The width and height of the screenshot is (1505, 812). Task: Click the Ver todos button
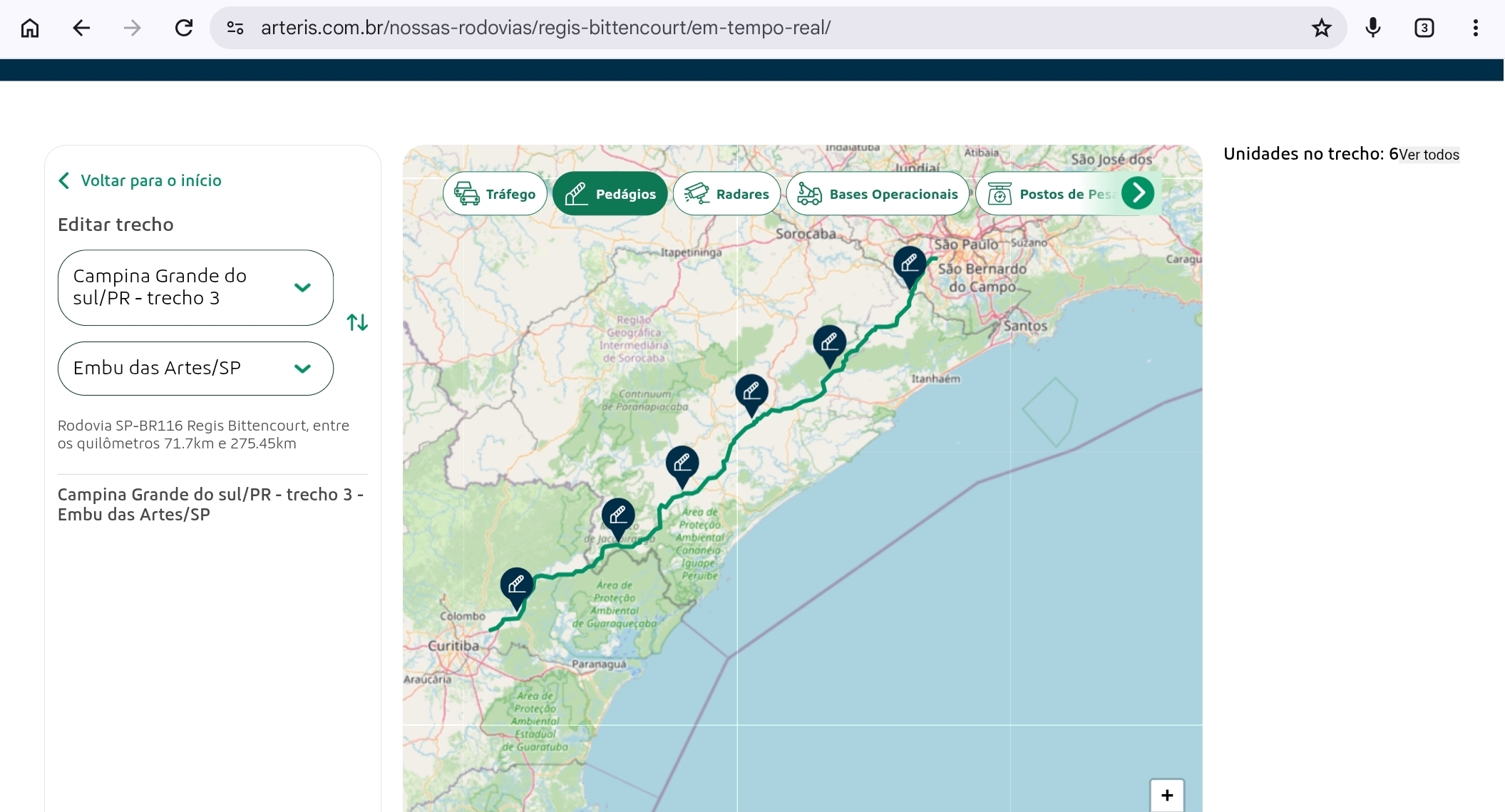click(1429, 155)
